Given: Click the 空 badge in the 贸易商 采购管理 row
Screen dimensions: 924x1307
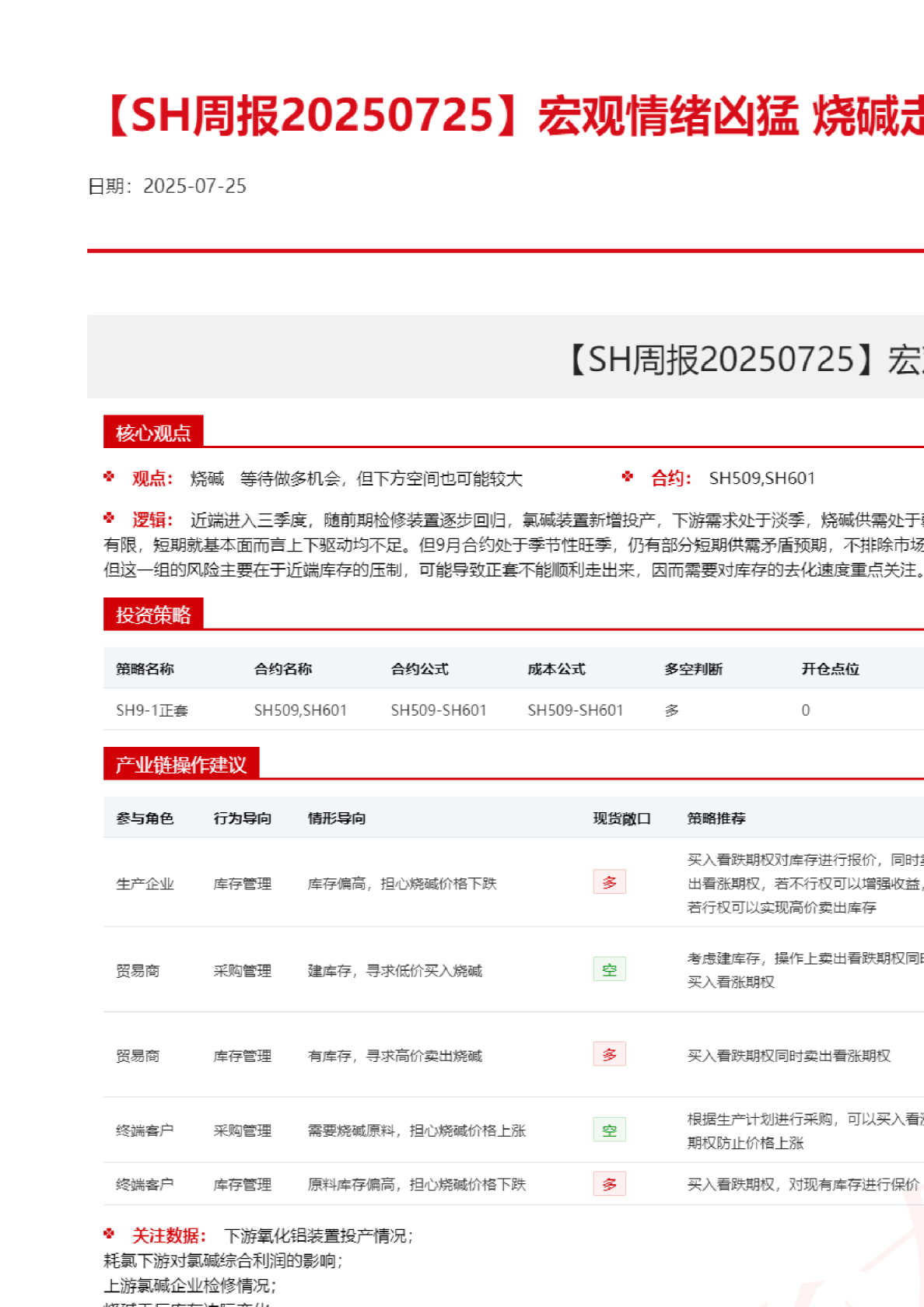Looking at the screenshot, I should coord(609,969).
